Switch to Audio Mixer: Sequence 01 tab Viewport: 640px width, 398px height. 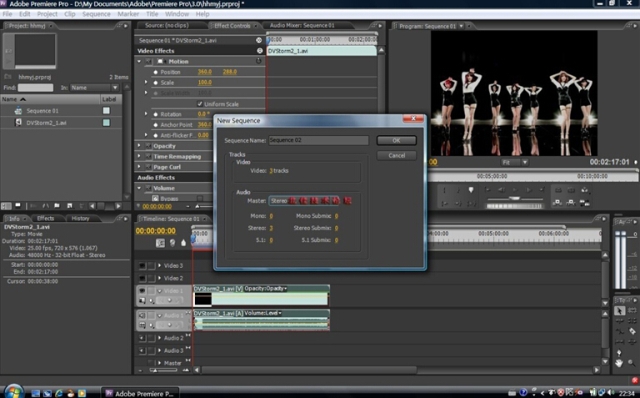pyautogui.click(x=302, y=25)
